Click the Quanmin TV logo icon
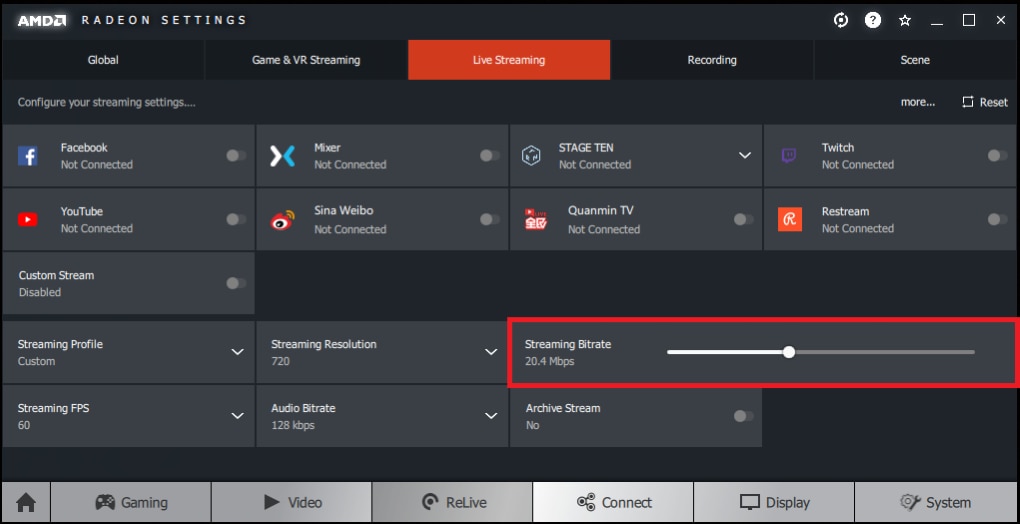The height and width of the screenshot is (524, 1020). tap(536, 220)
